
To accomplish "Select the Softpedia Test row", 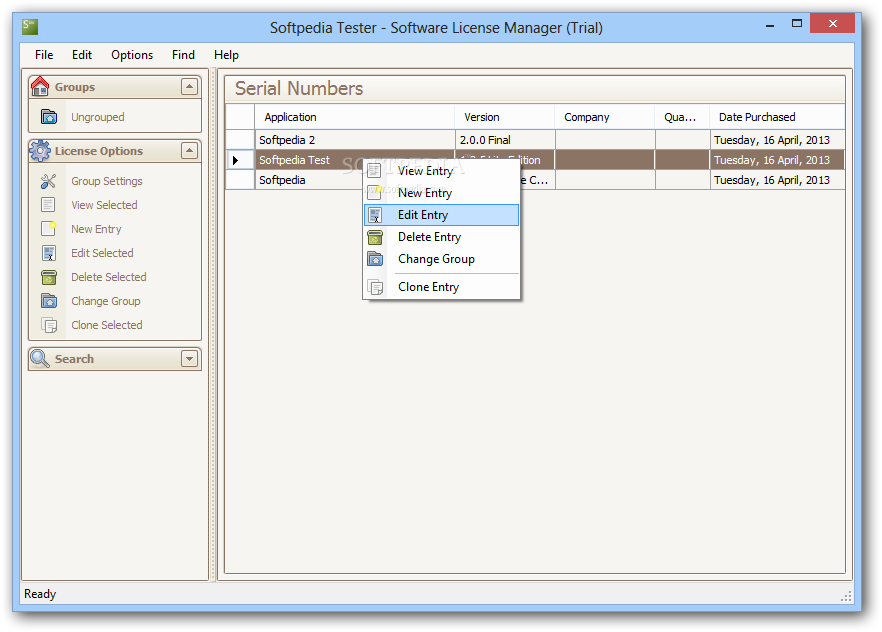I will click(x=536, y=160).
